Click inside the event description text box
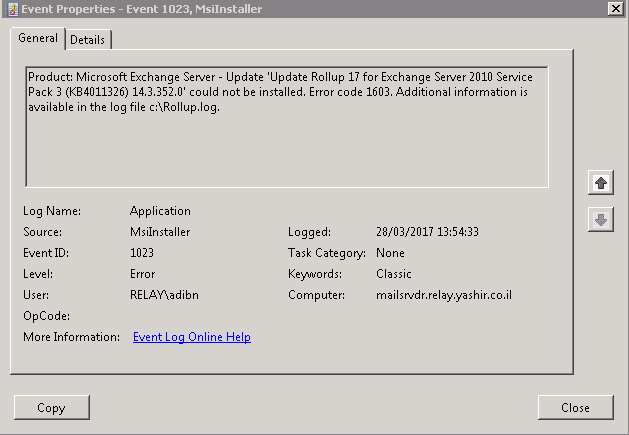The width and height of the screenshot is (629, 435). tap(287, 127)
